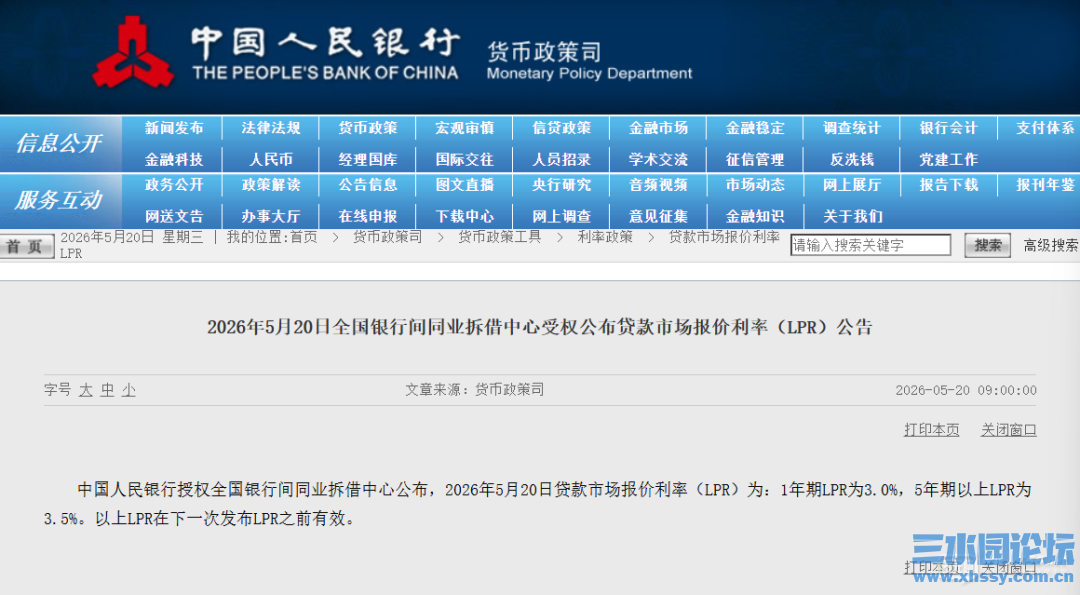Image resolution: width=1080 pixels, height=595 pixels.
Task: Select 货币政策 in the navigation bar
Action: [368, 128]
